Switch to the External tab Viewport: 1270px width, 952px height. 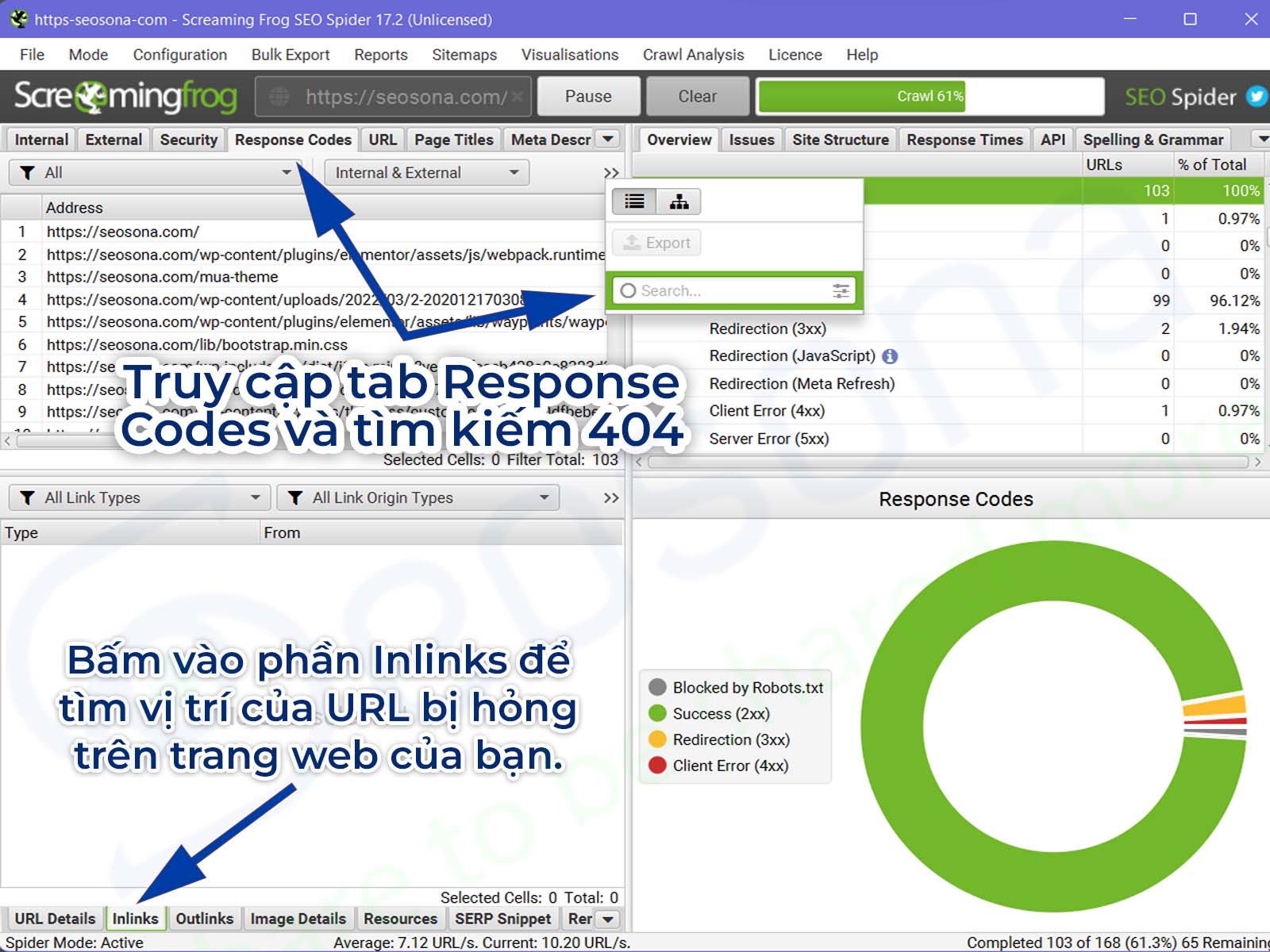(114, 140)
